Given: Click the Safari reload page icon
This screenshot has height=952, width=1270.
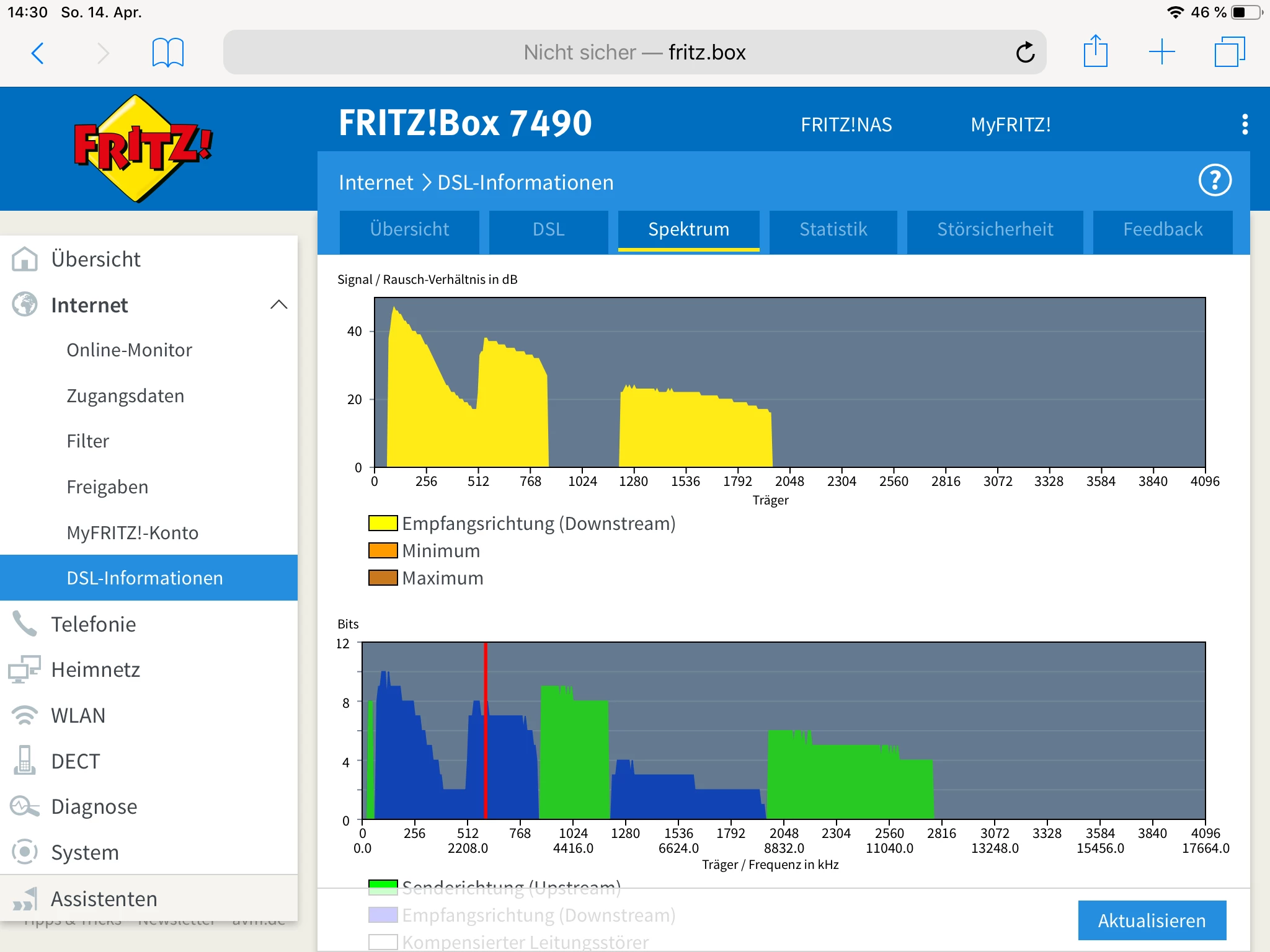Looking at the screenshot, I should [1025, 53].
